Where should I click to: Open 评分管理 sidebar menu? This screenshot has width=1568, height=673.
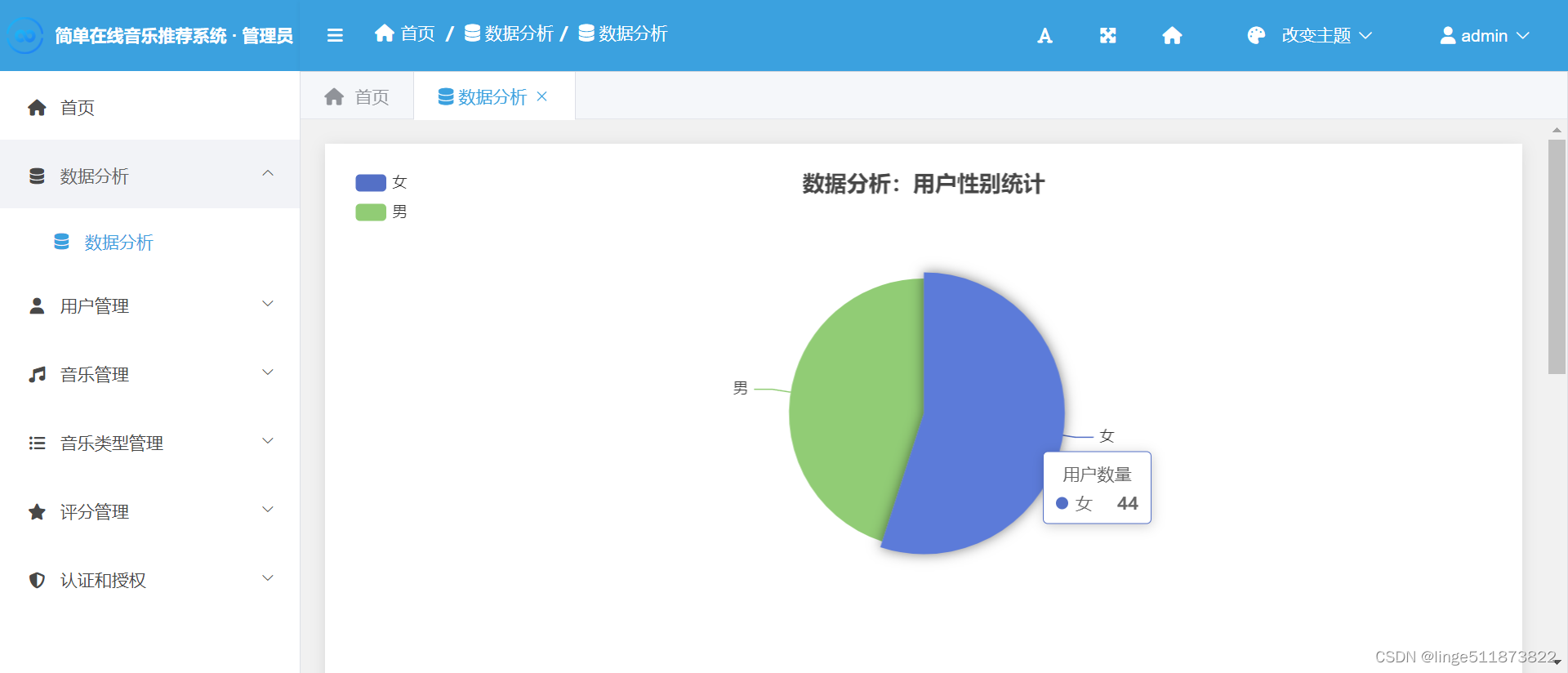(150, 512)
